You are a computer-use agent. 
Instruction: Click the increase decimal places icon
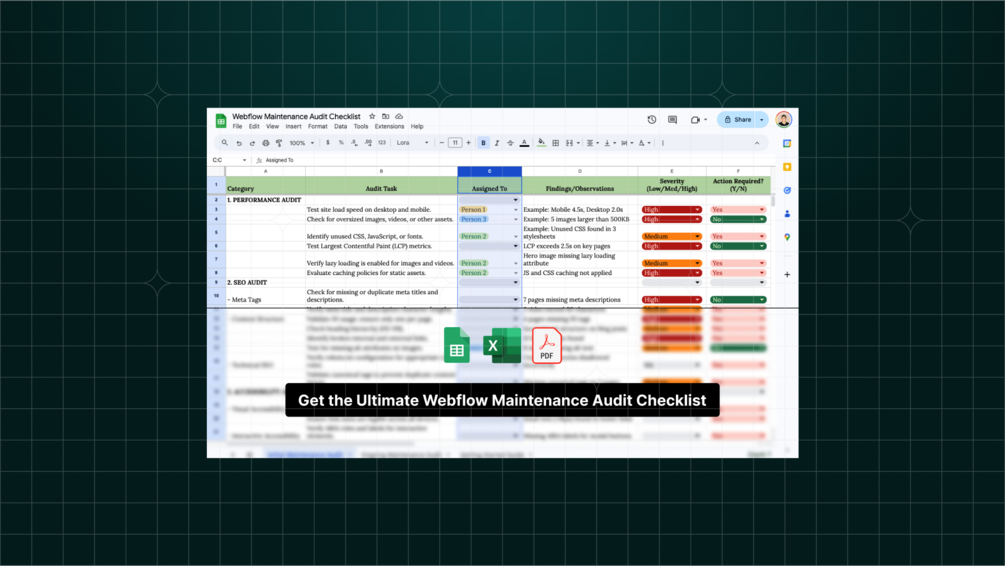point(368,143)
